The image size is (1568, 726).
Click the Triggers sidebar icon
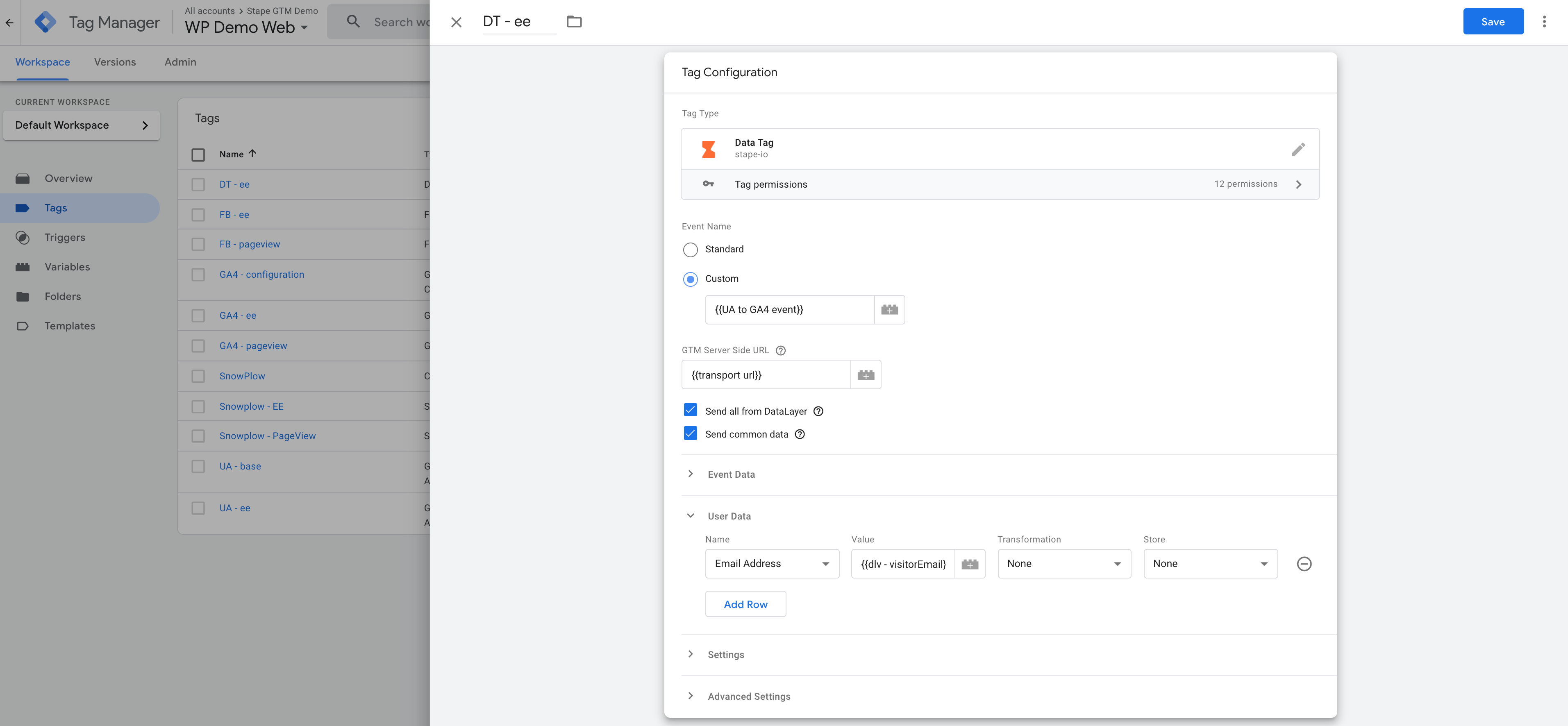tap(23, 237)
